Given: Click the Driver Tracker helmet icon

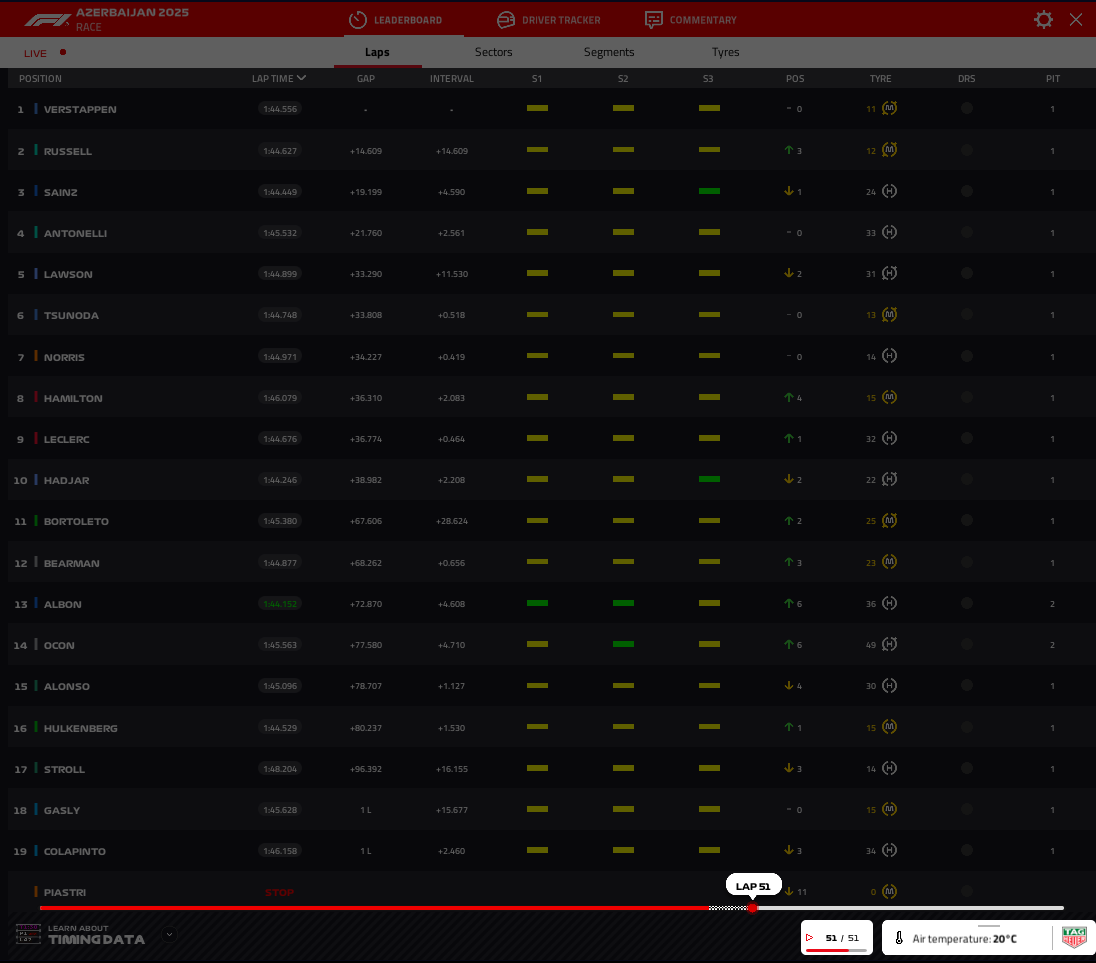Looking at the screenshot, I should point(505,20).
